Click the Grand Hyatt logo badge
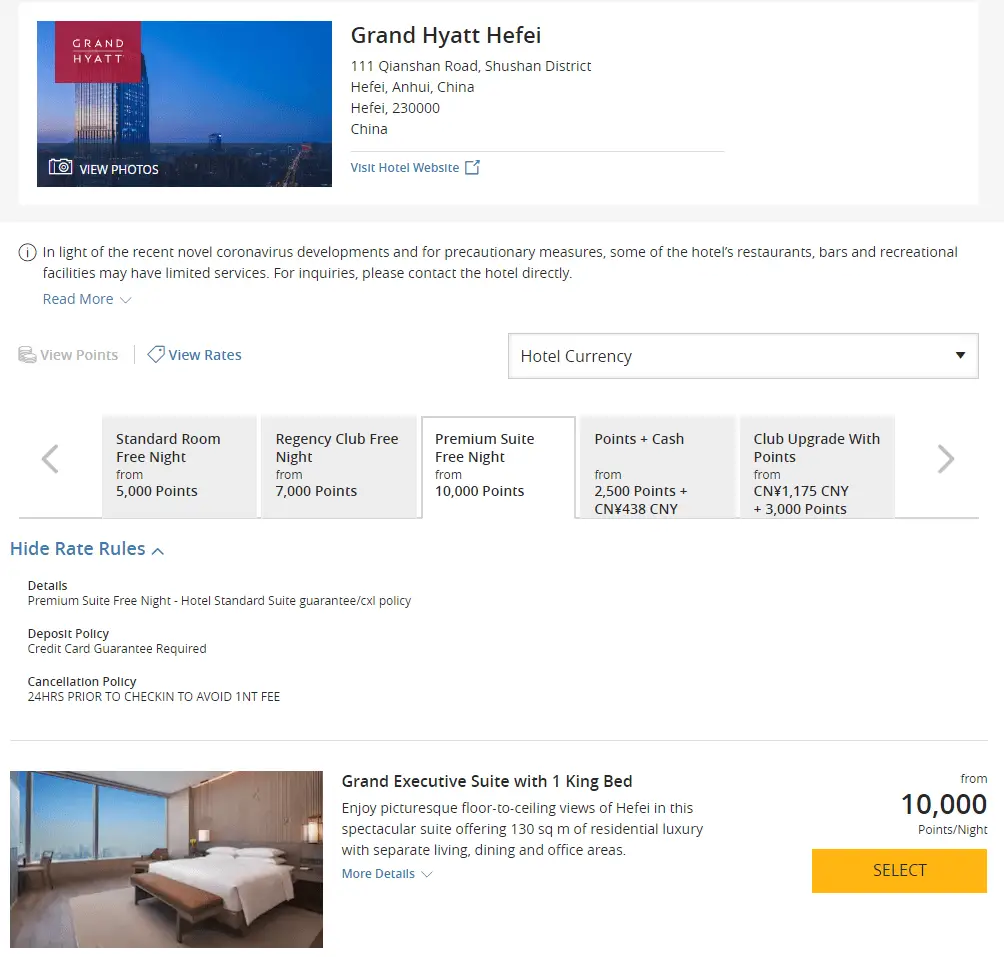 click(x=98, y=52)
